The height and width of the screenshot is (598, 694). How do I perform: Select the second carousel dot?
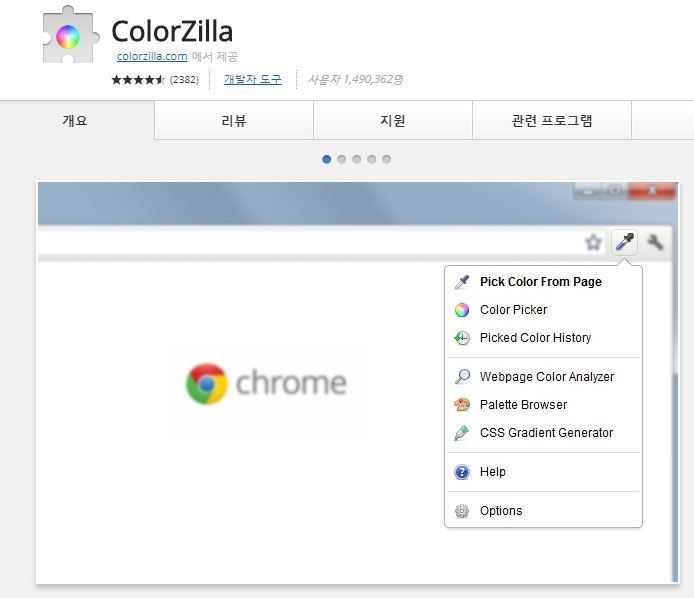point(342,159)
